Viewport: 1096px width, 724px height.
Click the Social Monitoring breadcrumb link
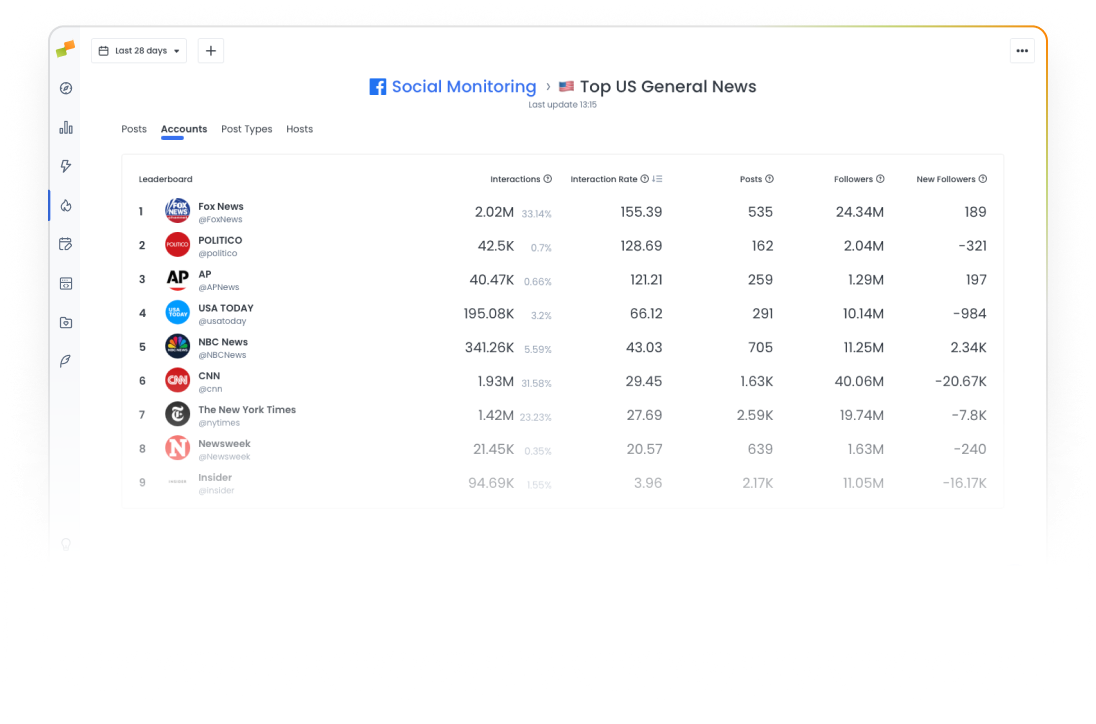pyautogui.click(x=463, y=86)
